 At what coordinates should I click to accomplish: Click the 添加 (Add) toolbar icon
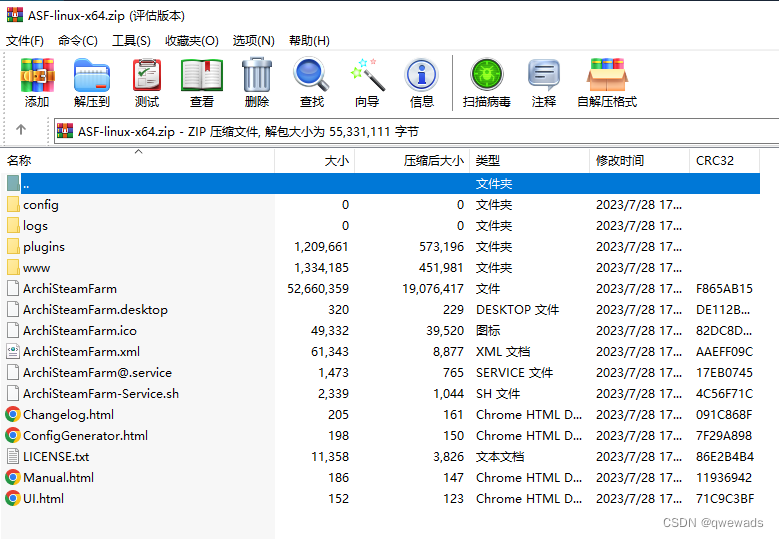[x=37, y=75]
